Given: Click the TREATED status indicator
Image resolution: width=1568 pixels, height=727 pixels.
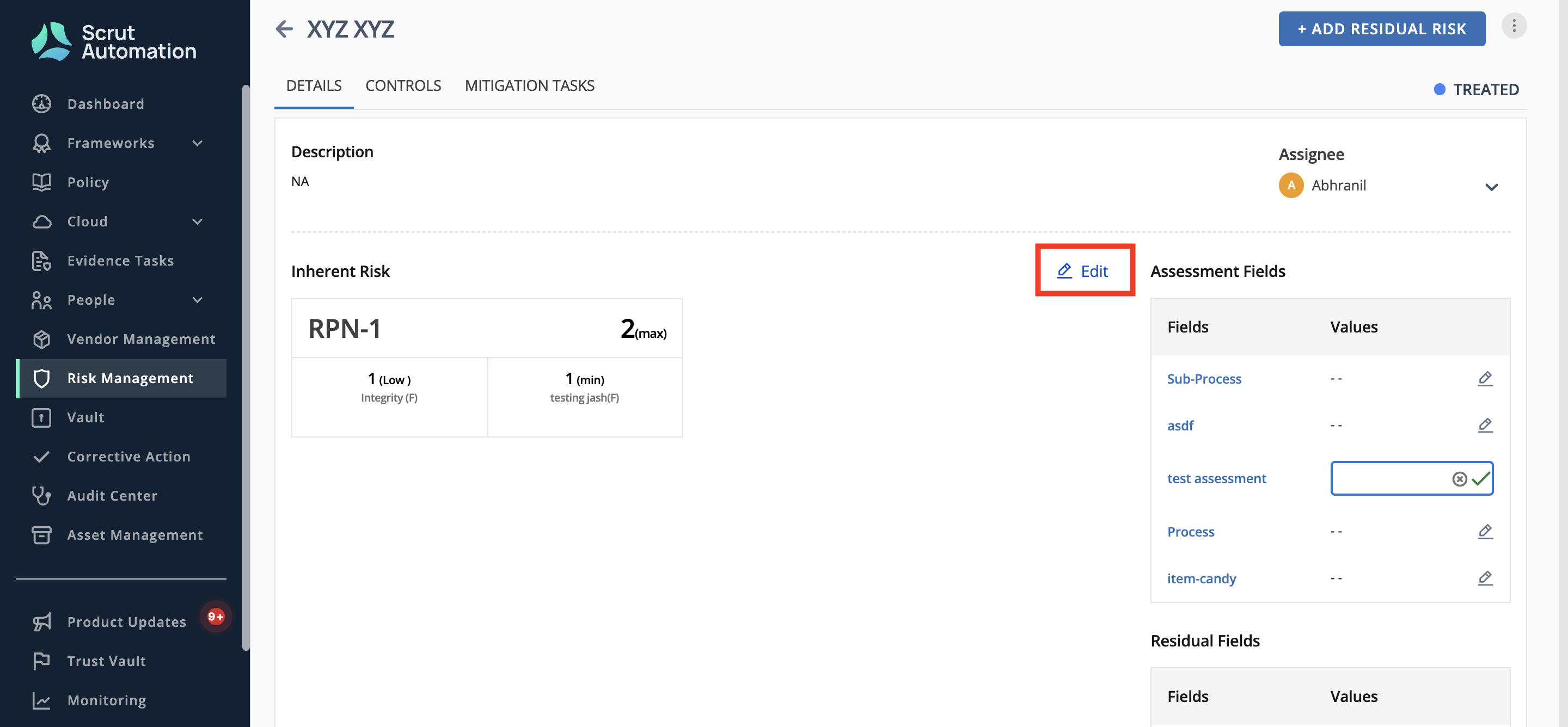Looking at the screenshot, I should 1477,89.
